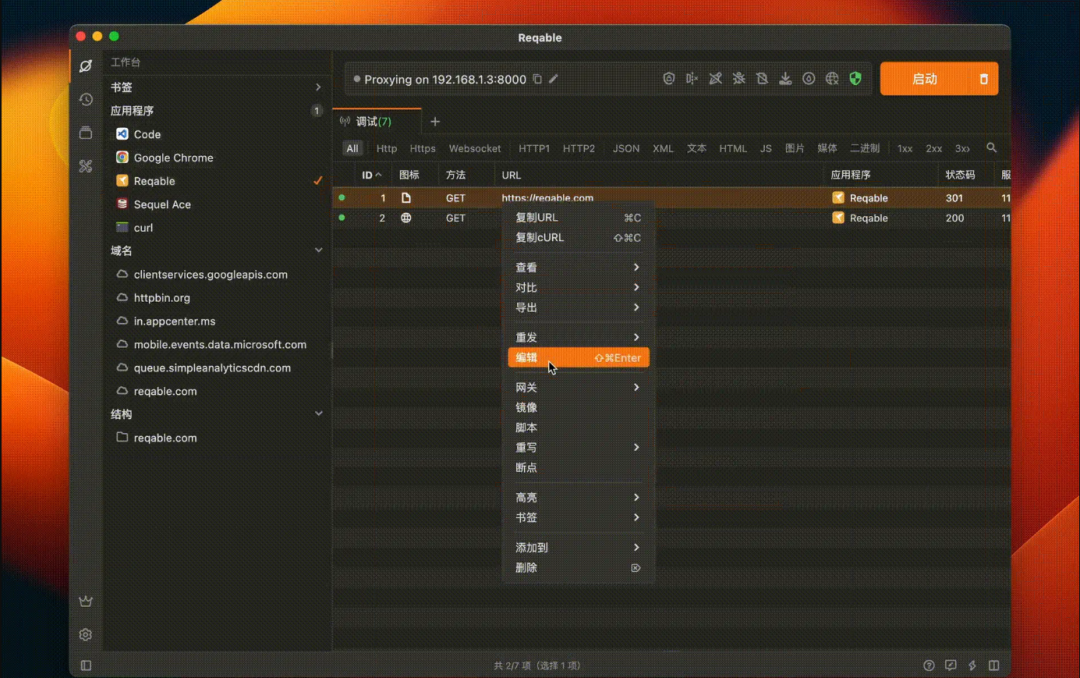
Task: Open the search magnifier in filter bar
Action: coord(991,147)
